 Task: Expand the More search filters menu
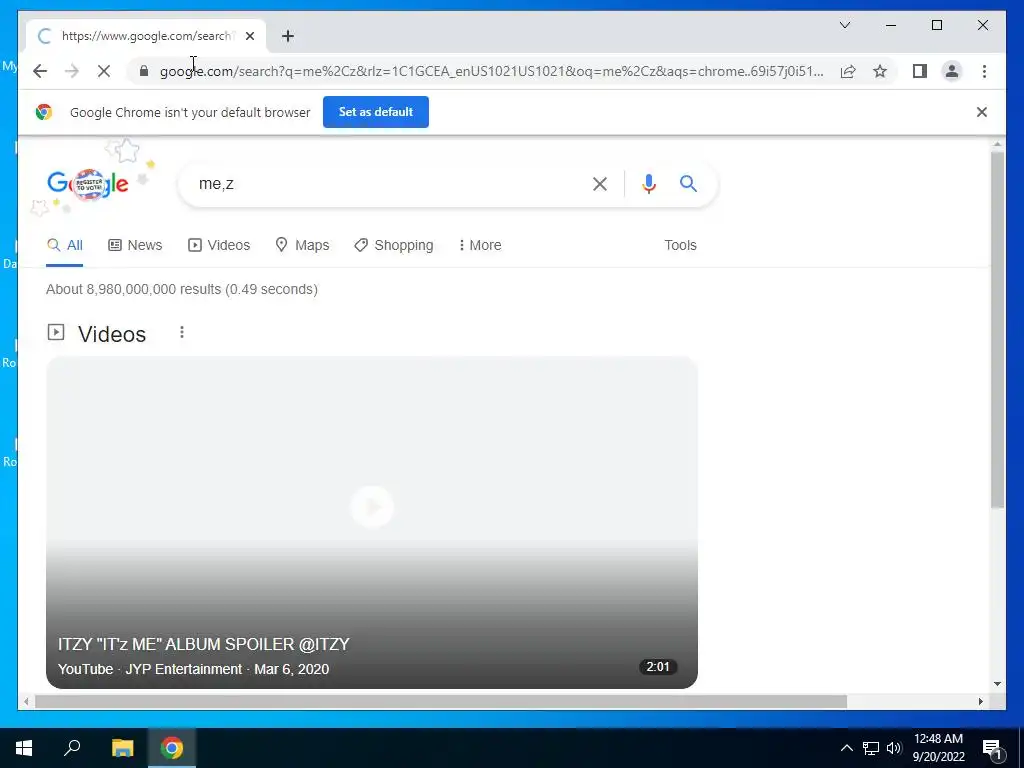point(480,245)
